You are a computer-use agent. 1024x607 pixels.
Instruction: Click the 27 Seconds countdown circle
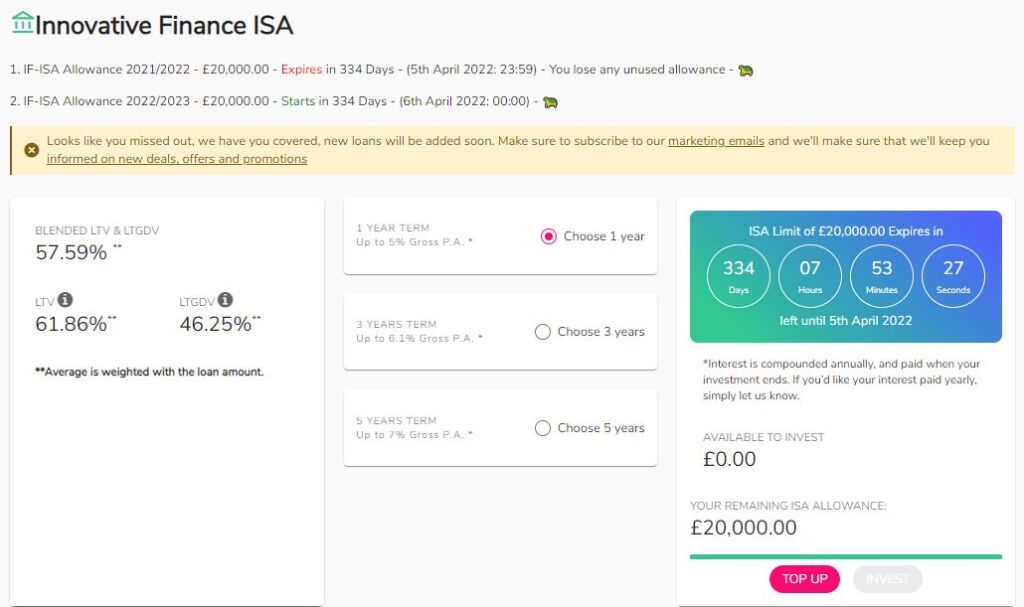(953, 276)
